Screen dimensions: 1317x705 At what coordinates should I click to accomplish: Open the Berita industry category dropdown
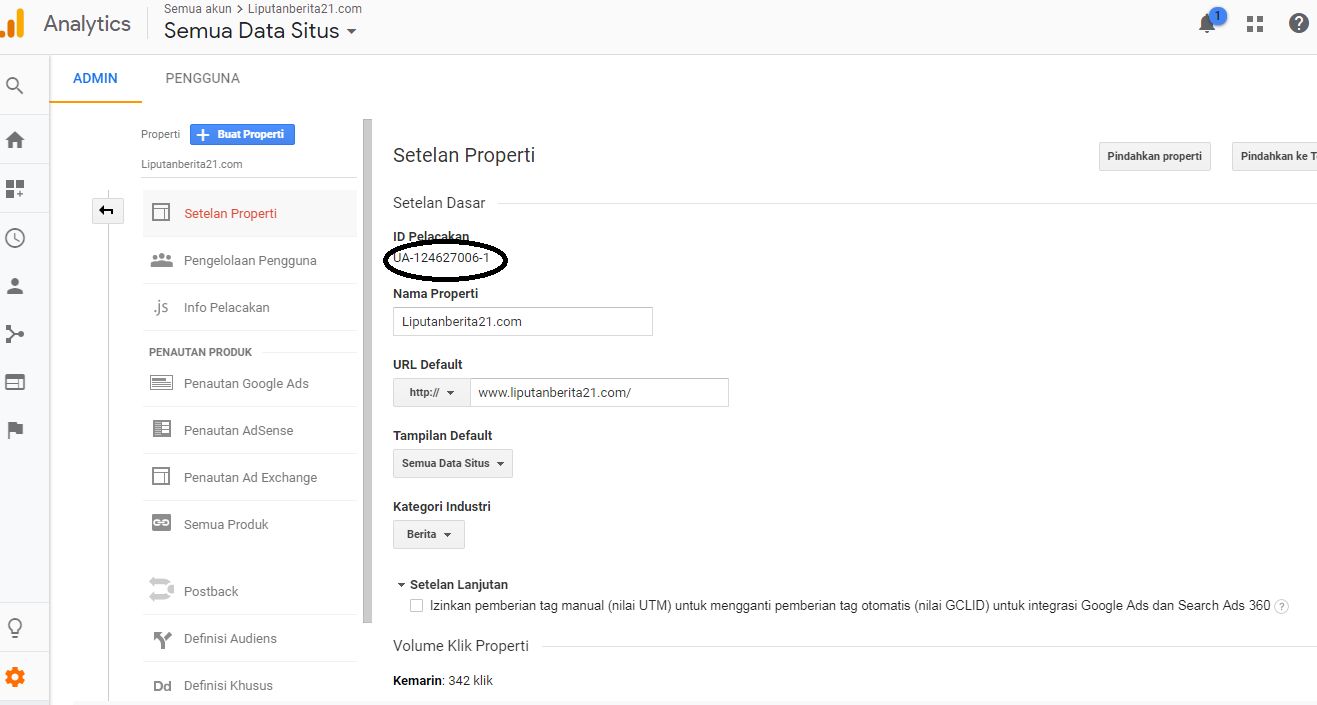point(428,534)
